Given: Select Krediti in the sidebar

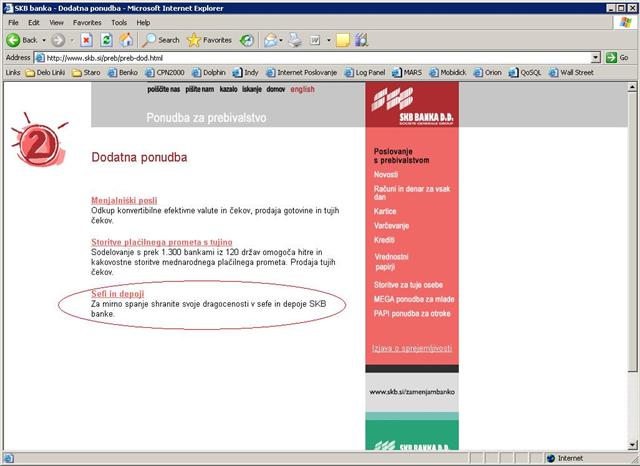Looking at the screenshot, I should (x=384, y=240).
